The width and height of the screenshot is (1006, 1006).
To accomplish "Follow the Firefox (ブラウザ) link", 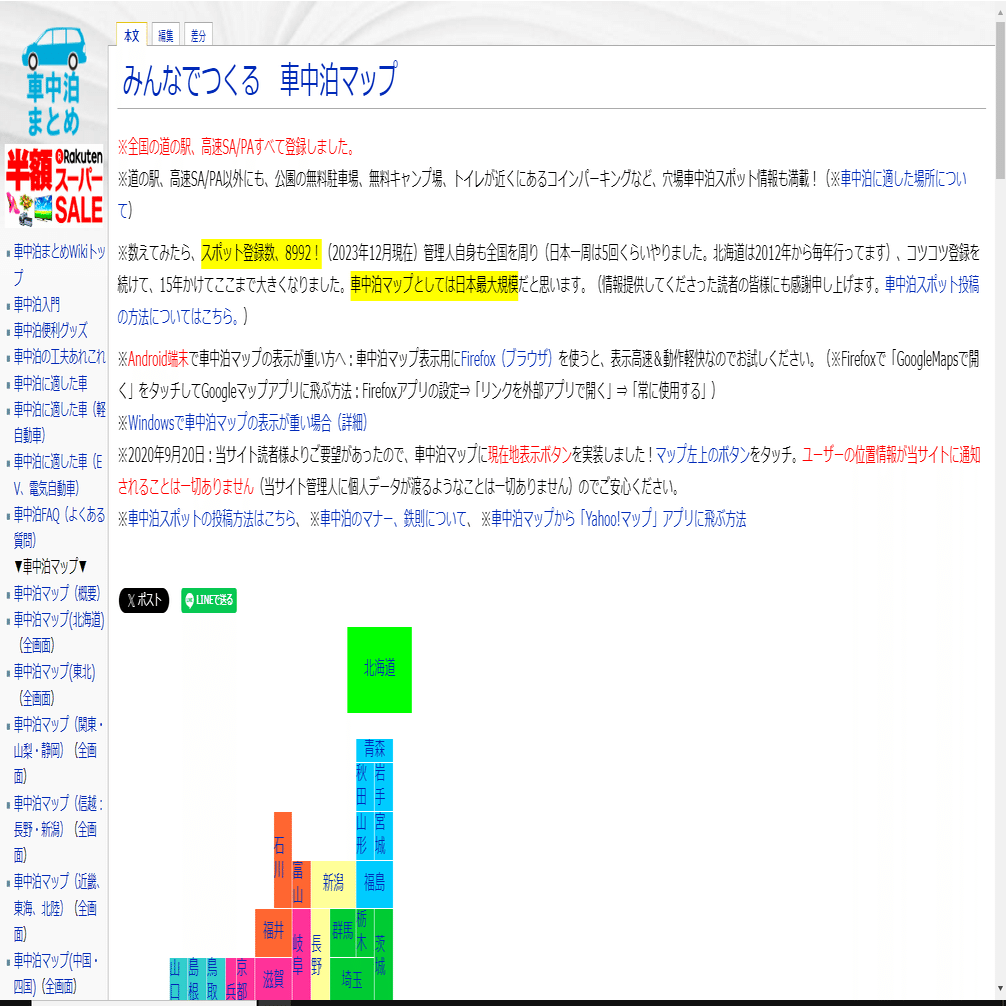I will tap(506, 359).
